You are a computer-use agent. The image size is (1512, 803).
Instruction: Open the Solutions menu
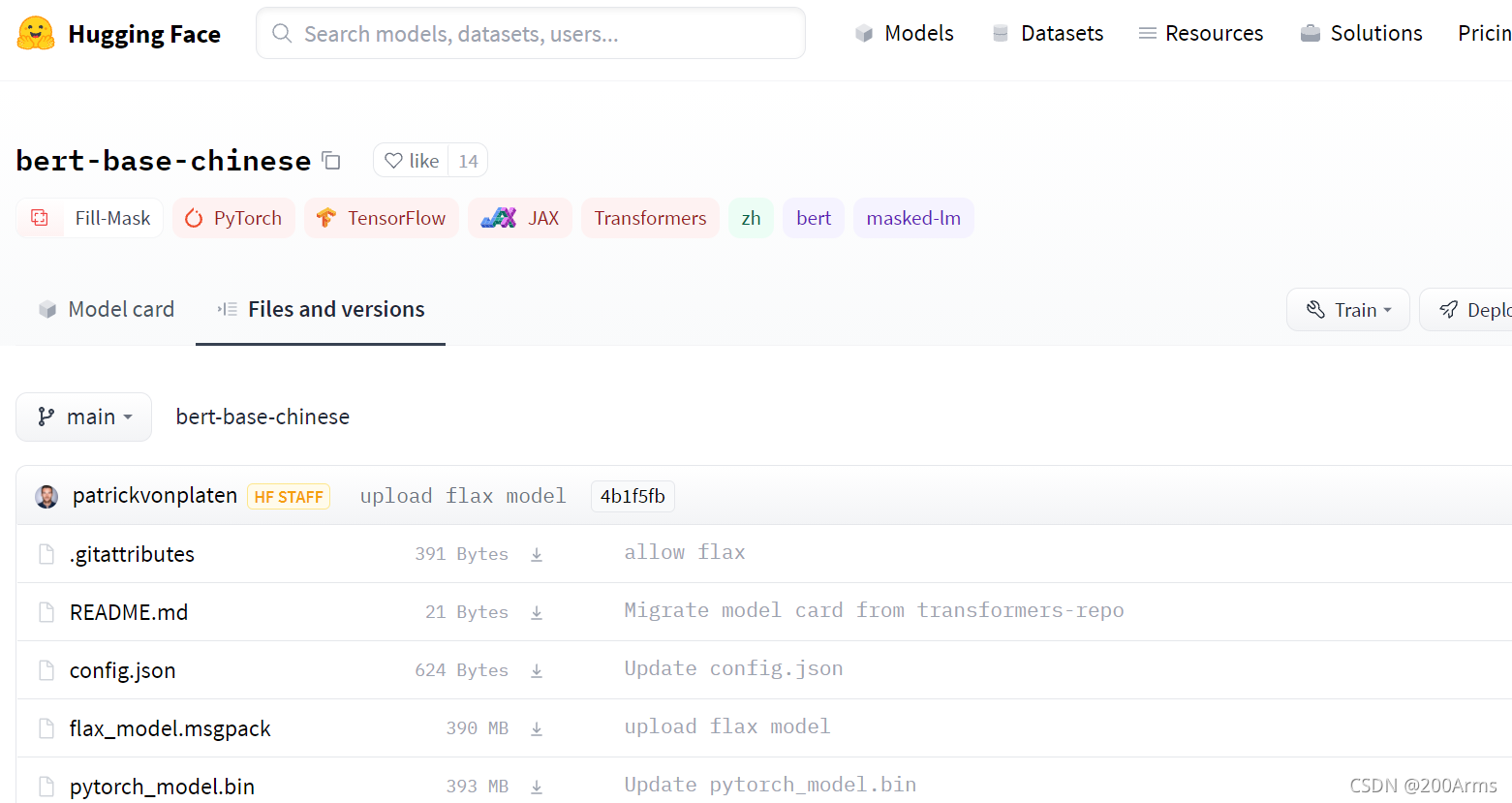click(1361, 34)
